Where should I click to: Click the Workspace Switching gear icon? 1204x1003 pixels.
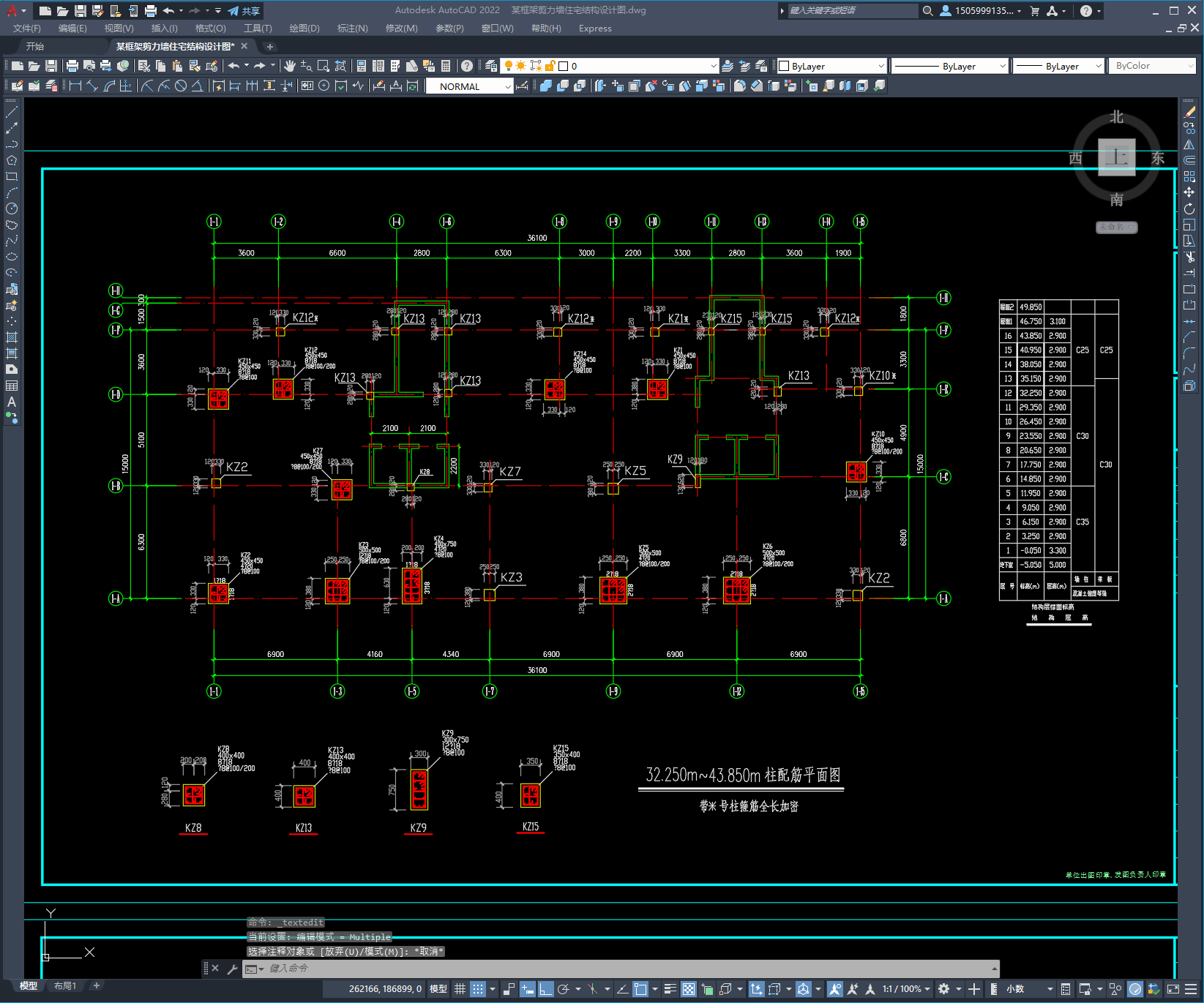(944, 989)
